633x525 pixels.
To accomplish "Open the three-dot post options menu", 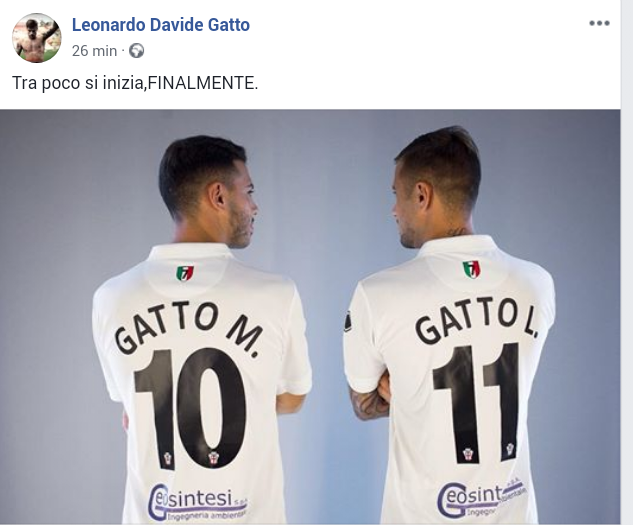I will (x=599, y=23).
